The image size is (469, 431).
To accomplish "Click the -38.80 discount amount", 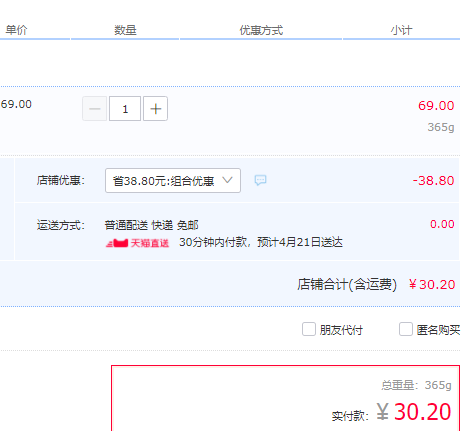I will tap(433, 181).
